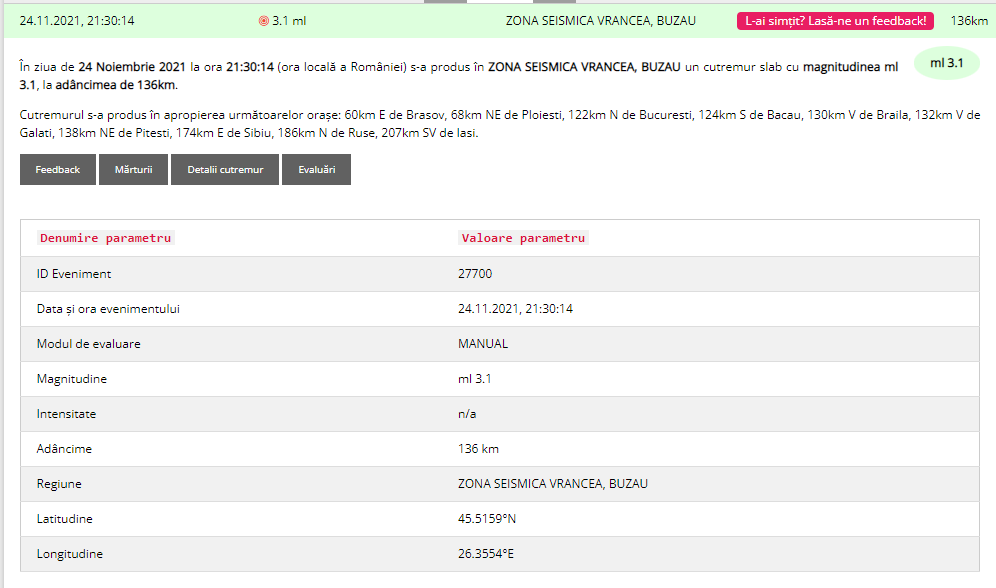Viewport: 996px width, 588px height.
Task: Click the header date 24.11.2021, 21:30:14
Action: [77, 21]
